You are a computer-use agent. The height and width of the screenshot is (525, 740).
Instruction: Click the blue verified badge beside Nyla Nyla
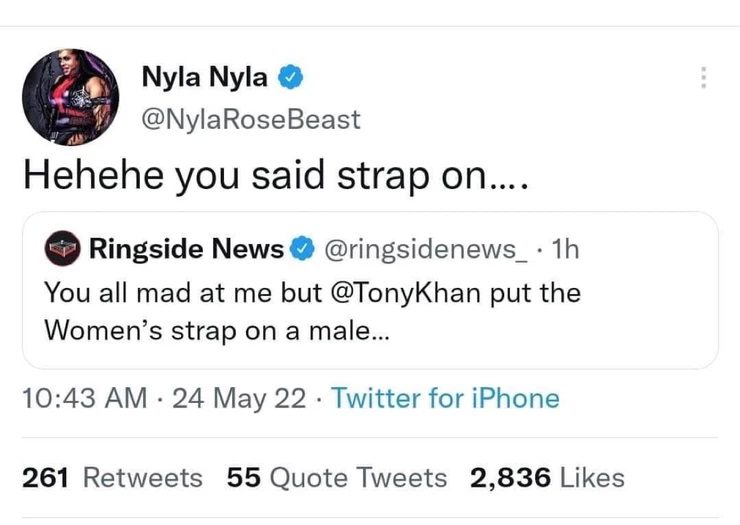(x=290, y=77)
